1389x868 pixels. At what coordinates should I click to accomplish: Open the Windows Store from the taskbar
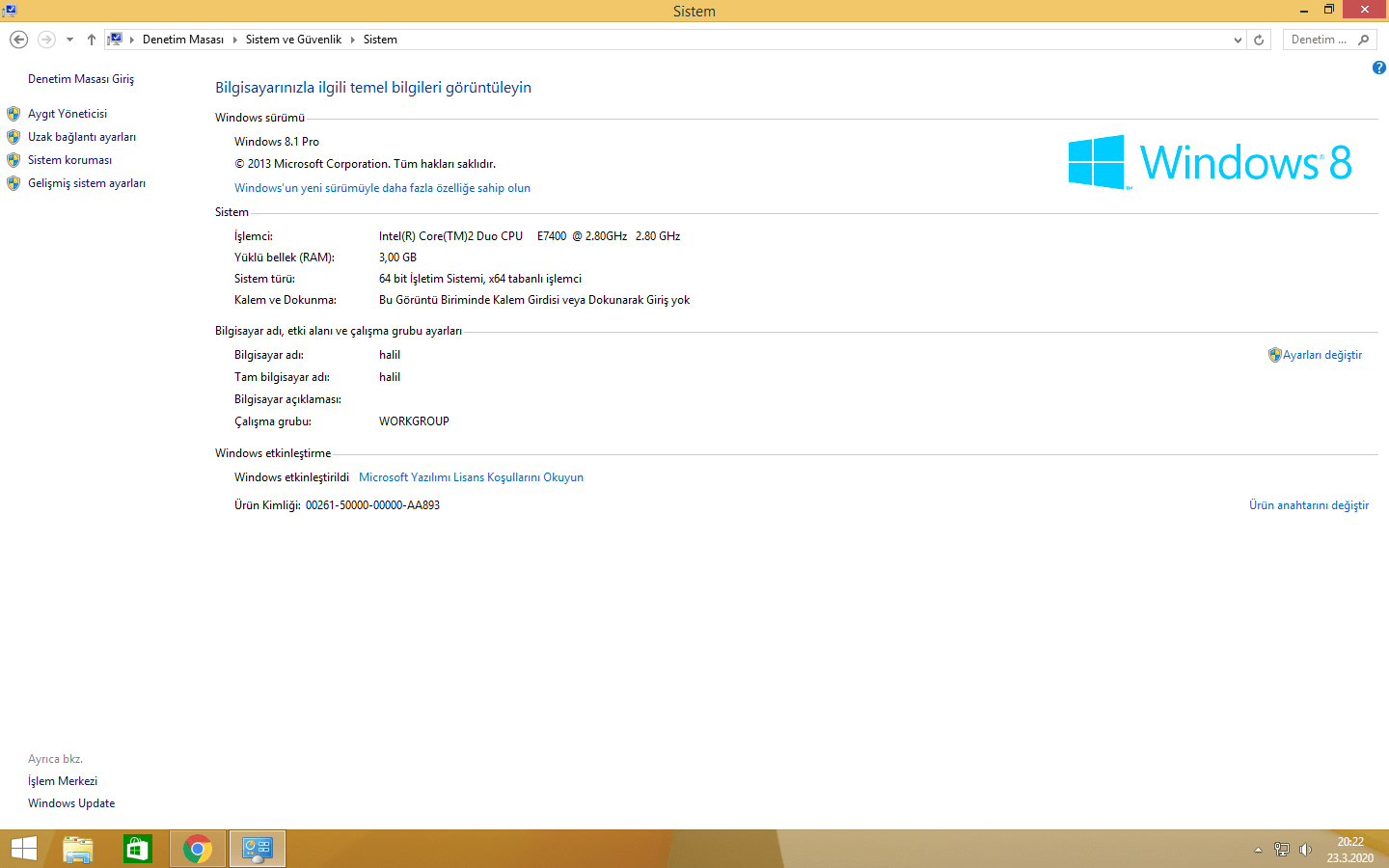[x=138, y=849]
